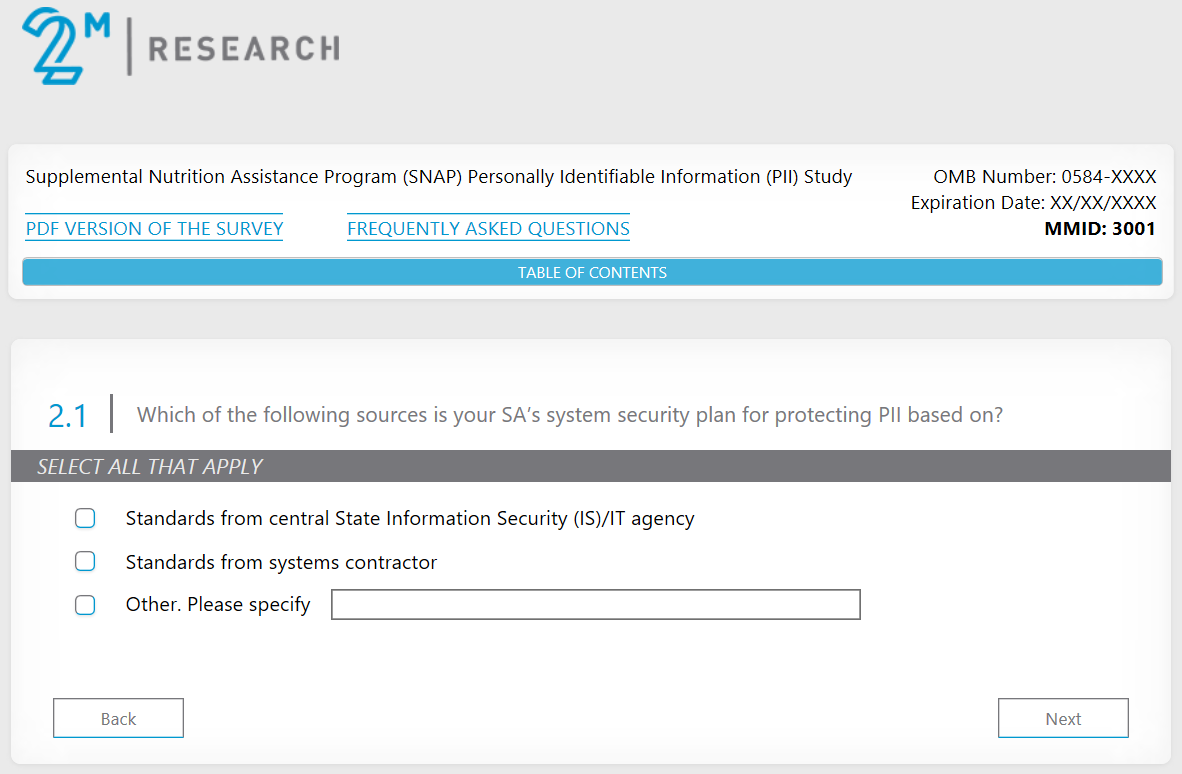Click the system security plan question text
The width and height of the screenshot is (1182, 774).
tap(569, 415)
